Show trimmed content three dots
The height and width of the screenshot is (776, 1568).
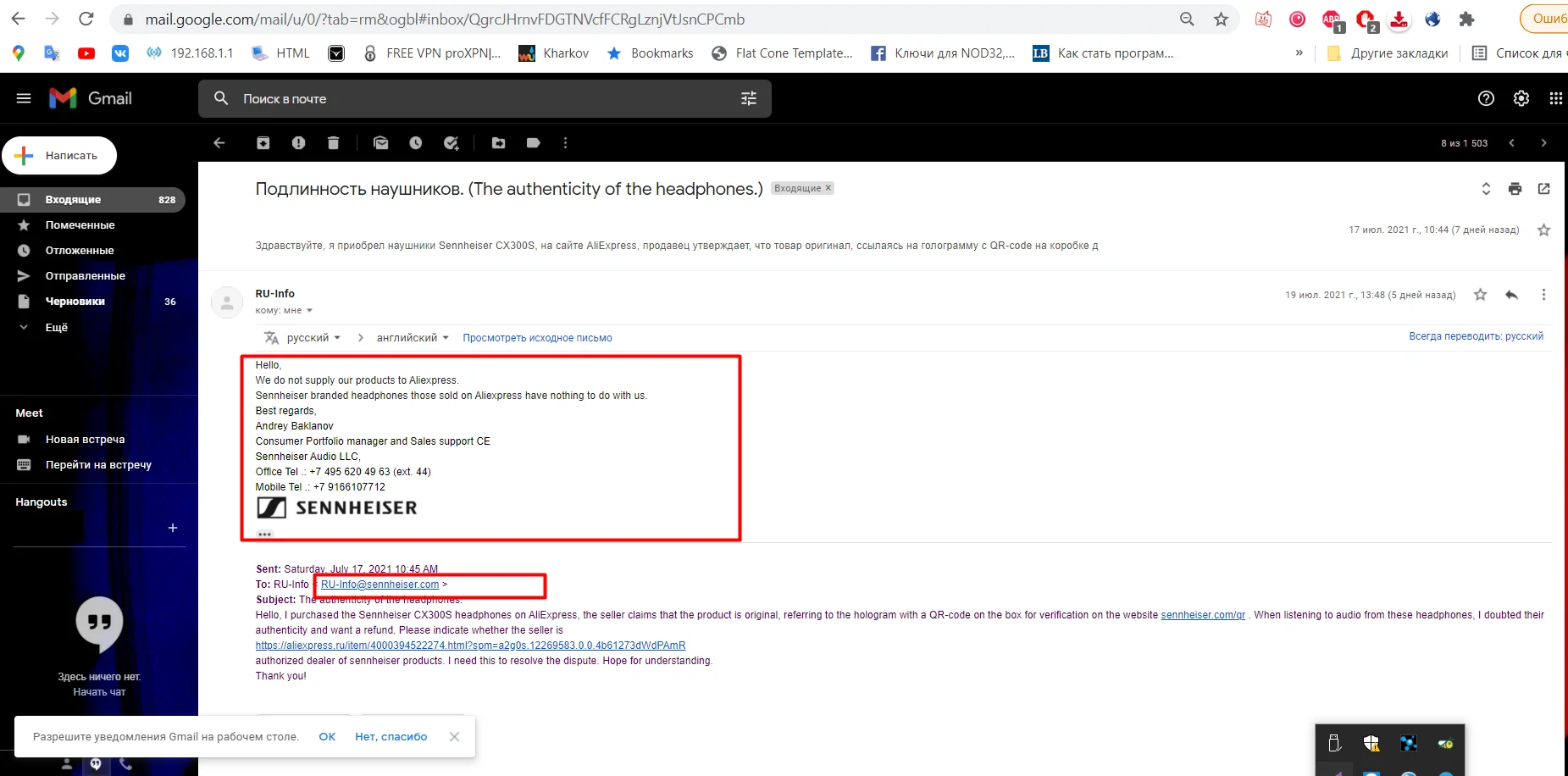click(265, 535)
